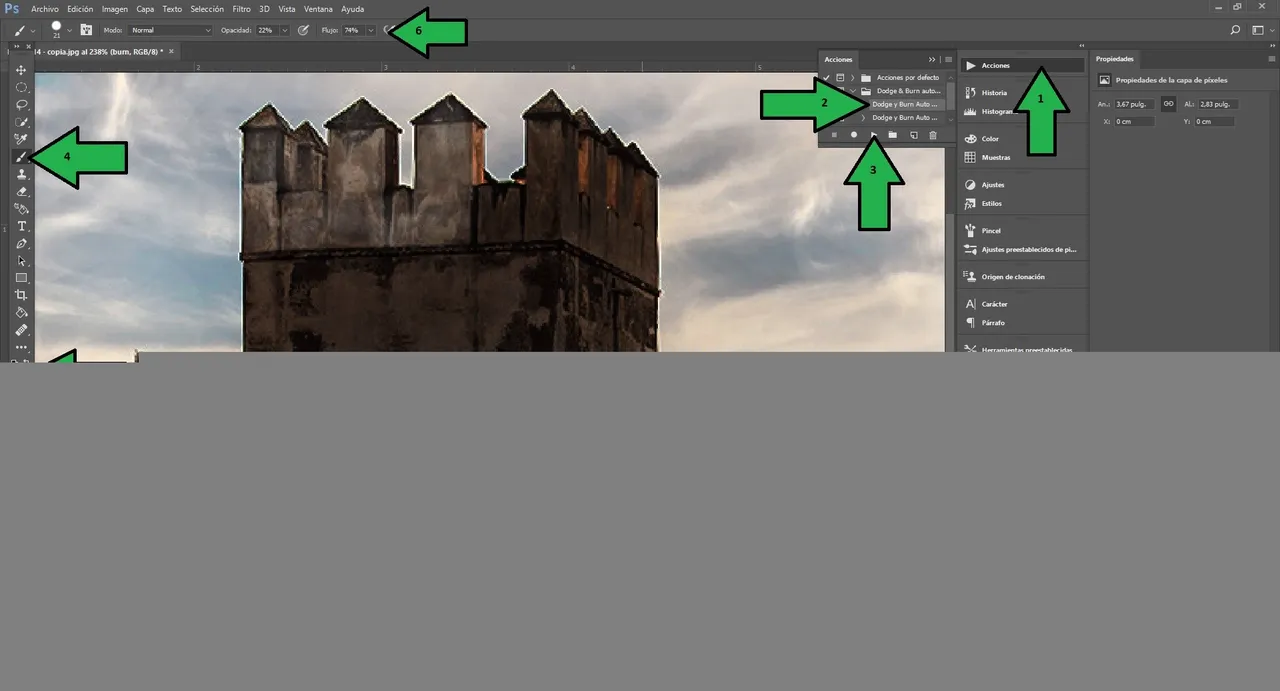Create a new action set folder

click(x=893, y=135)
